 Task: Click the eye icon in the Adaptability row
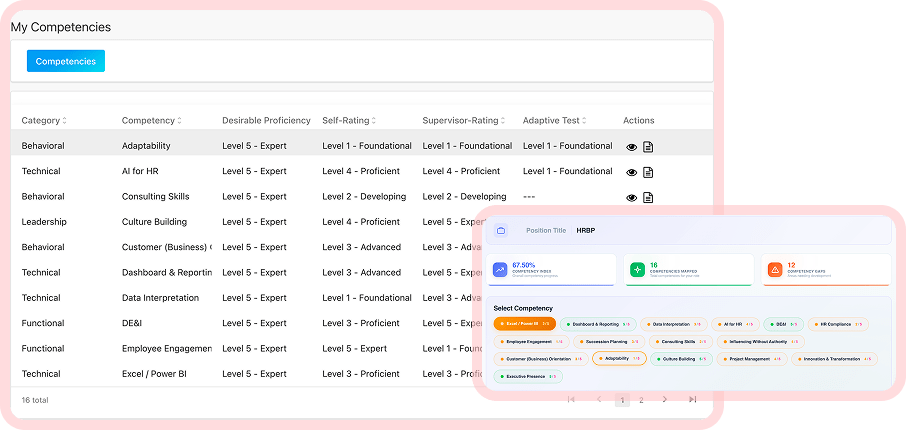[x=632, y=147]
